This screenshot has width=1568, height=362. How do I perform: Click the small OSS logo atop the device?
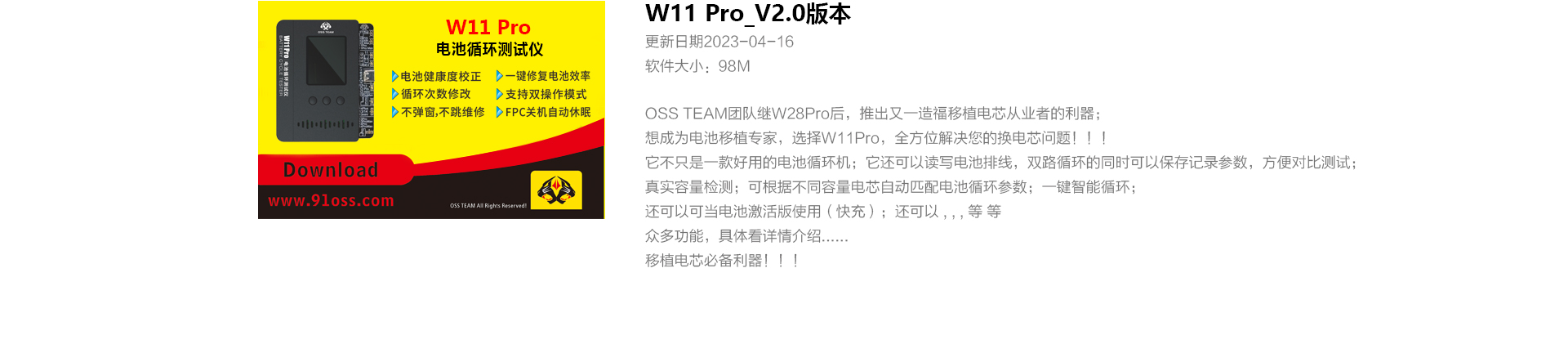[325, 27]
